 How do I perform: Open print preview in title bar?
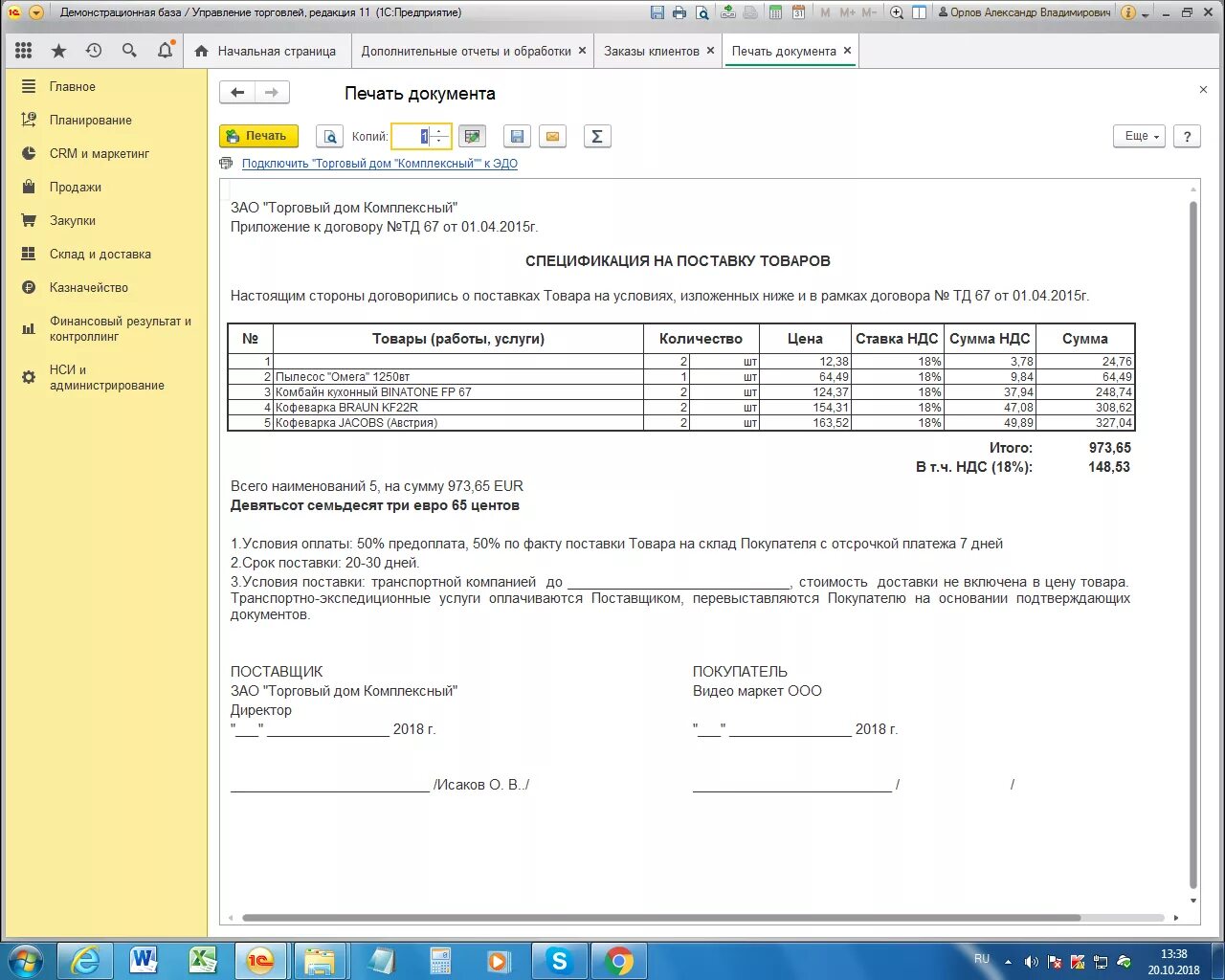702,12
